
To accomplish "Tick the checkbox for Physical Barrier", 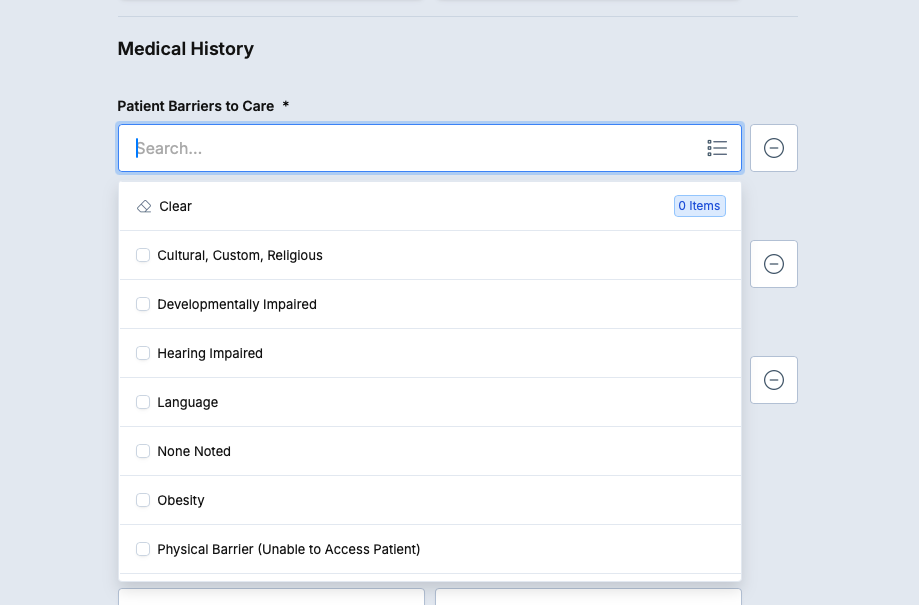I will (143, 549).
